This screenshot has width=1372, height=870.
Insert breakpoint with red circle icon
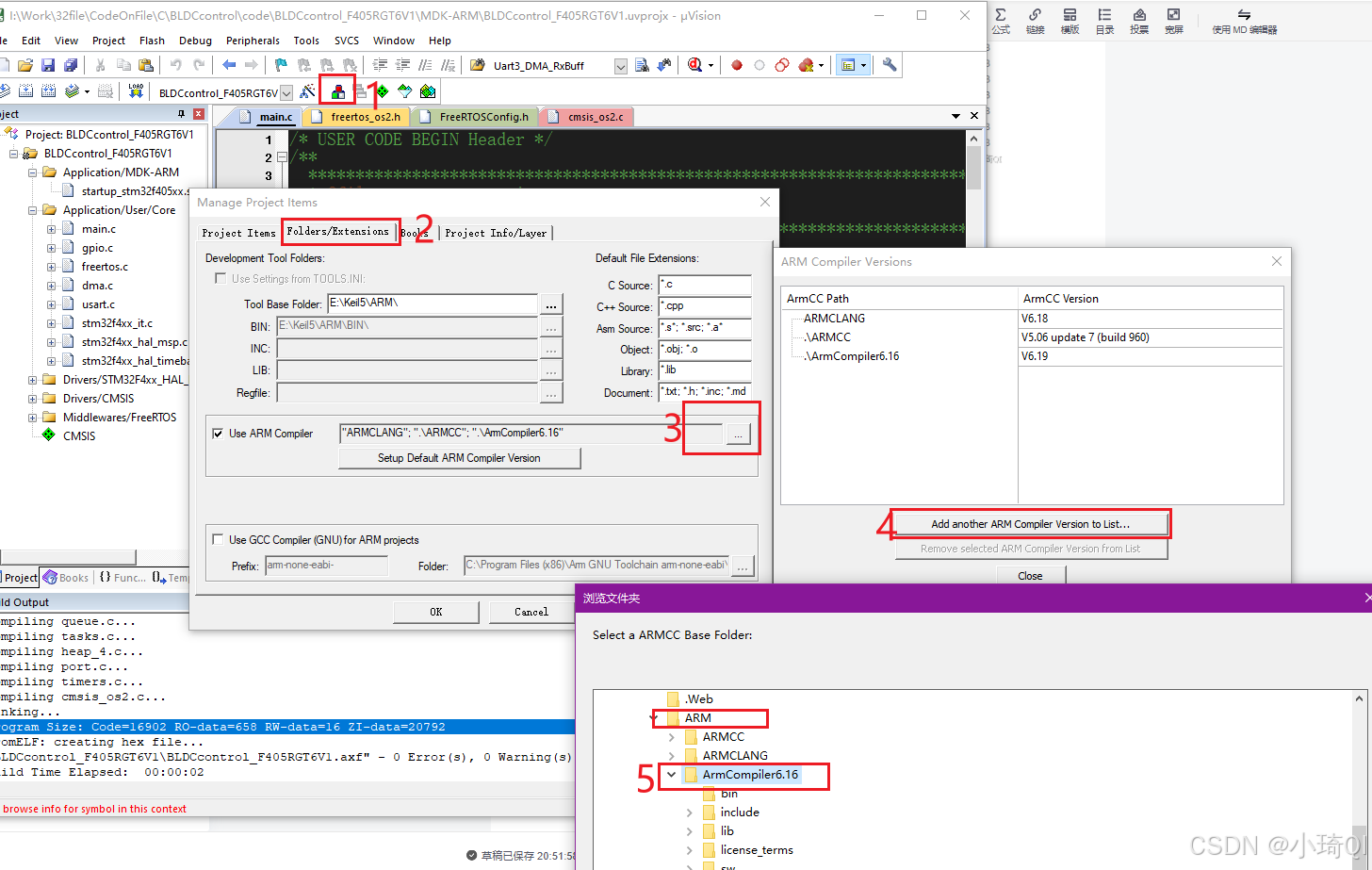pyautogui.click(x=737, y=65)
